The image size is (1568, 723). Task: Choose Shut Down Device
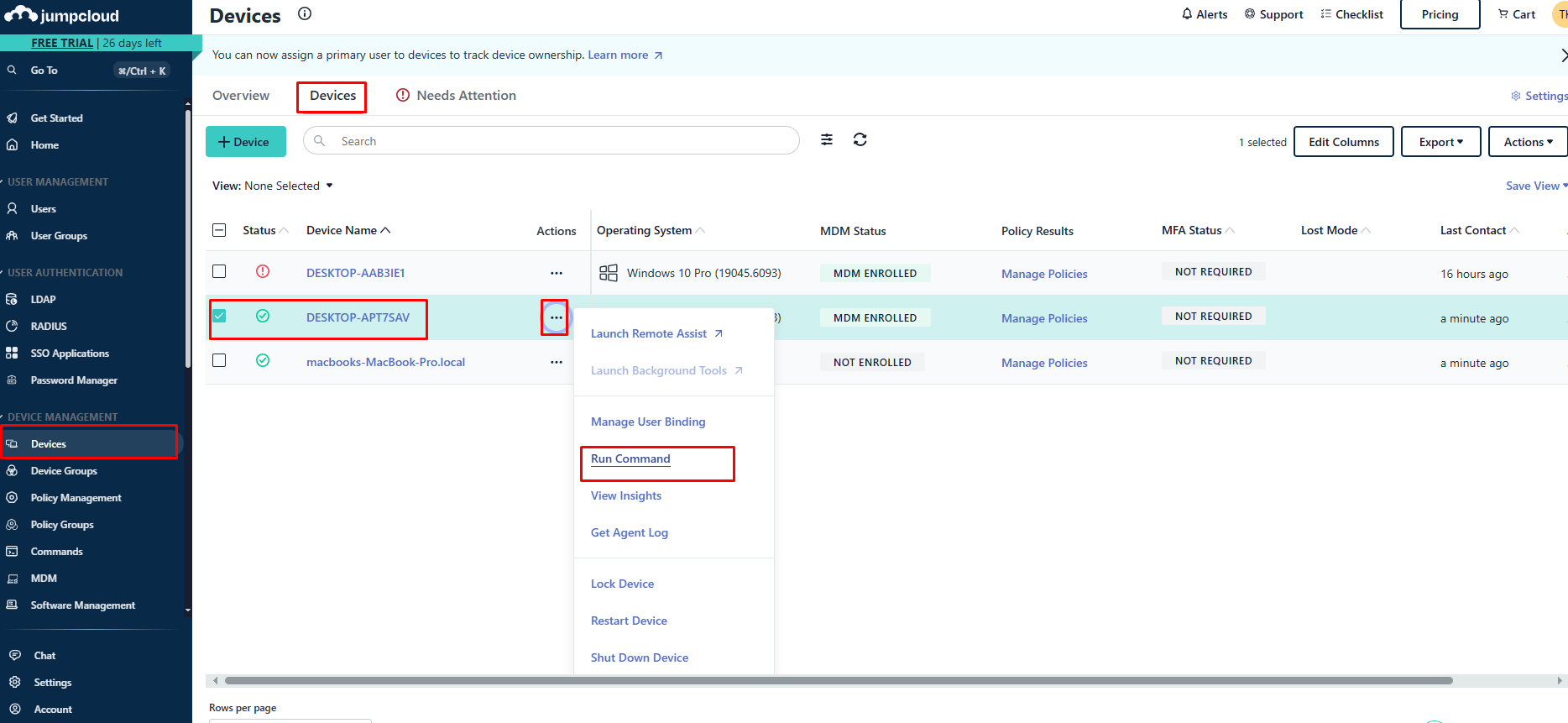[640, 658]
